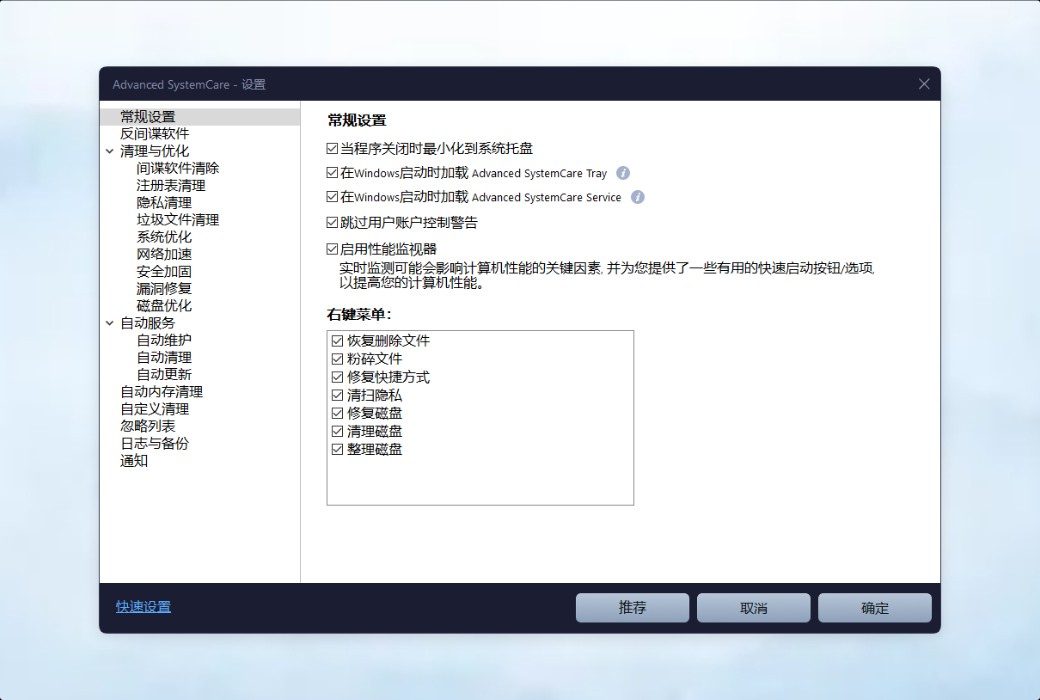Screen dimensions: 1040x700
Task: Open 网络加速 settings
Action: [x=164, y=254]
